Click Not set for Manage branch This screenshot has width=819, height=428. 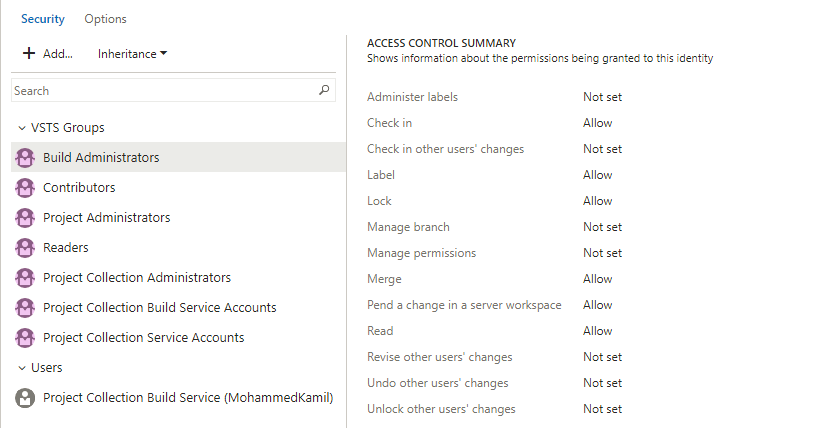[x=603, y=227]
